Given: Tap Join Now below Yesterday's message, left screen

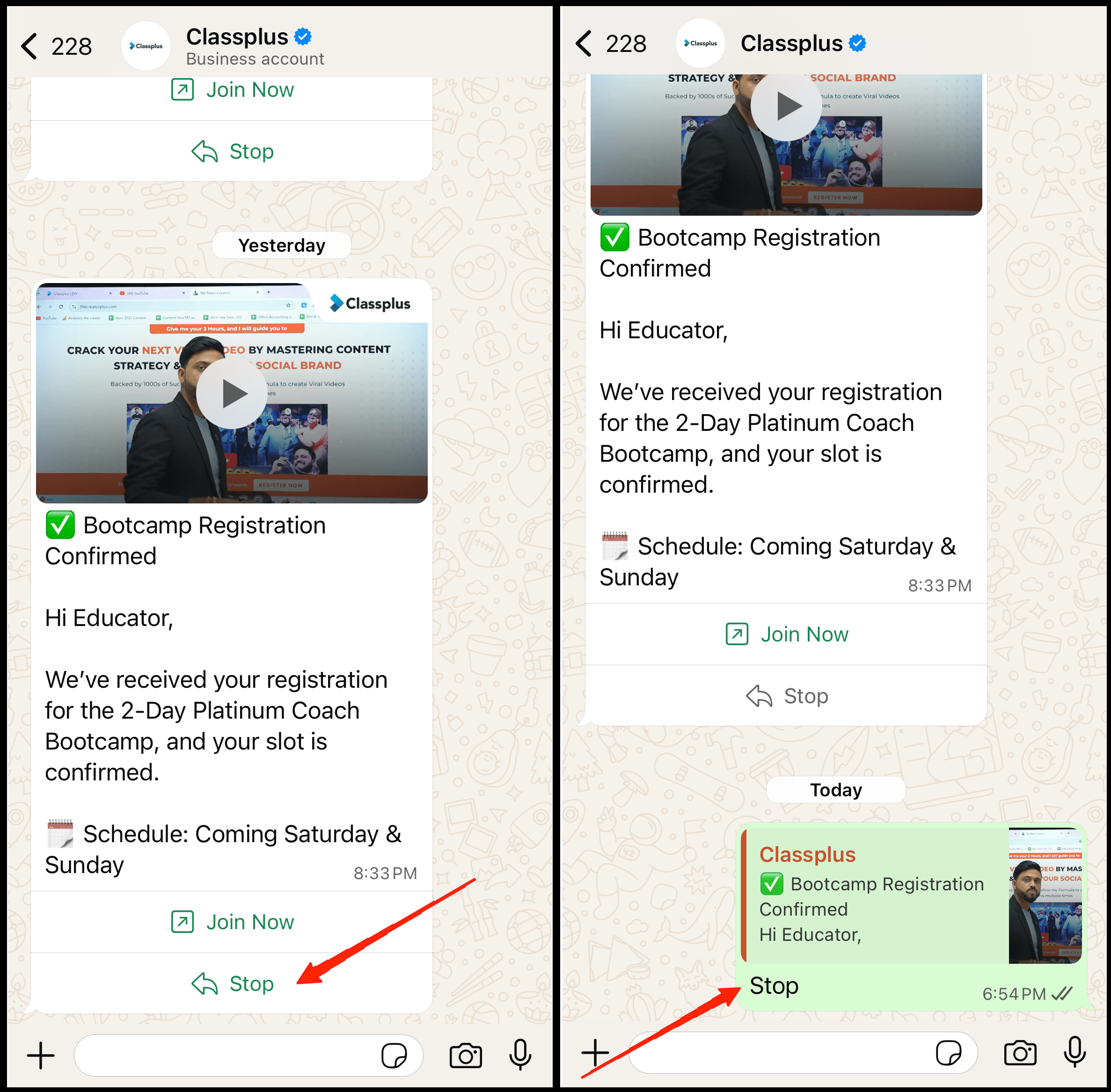Looking at the screenshot, I should [232, 922].
